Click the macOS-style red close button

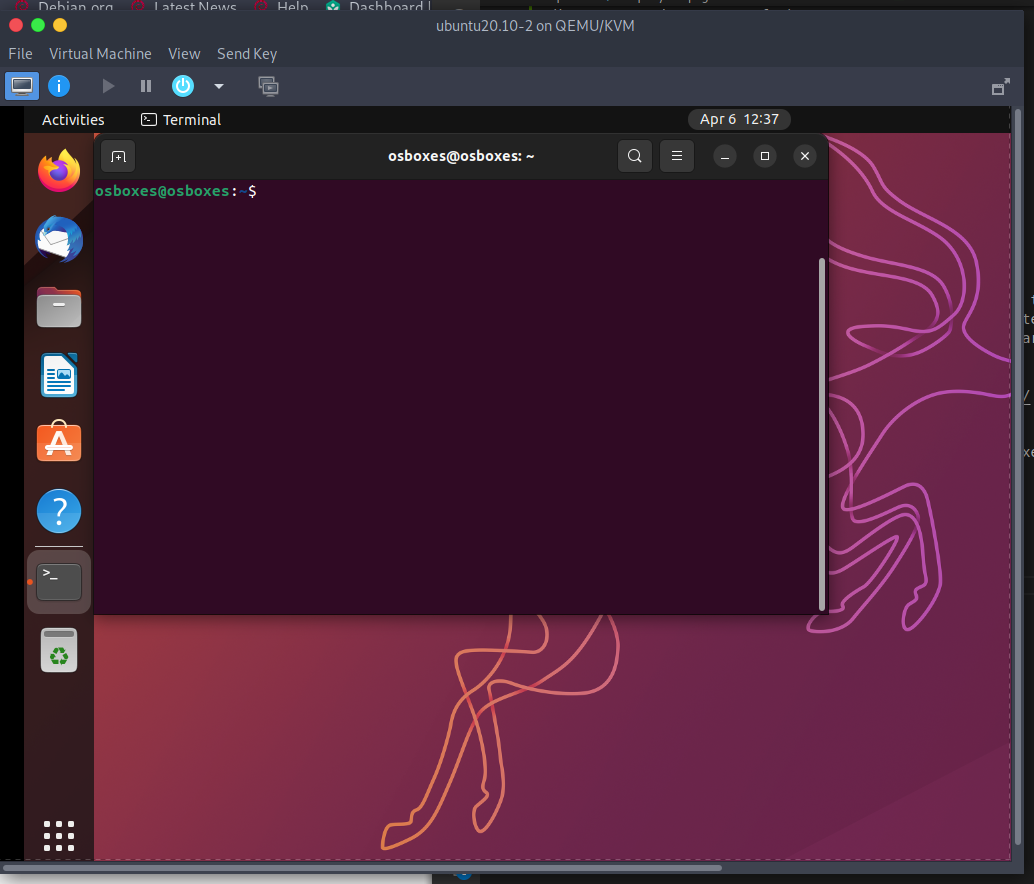click(x=16, y=25)
